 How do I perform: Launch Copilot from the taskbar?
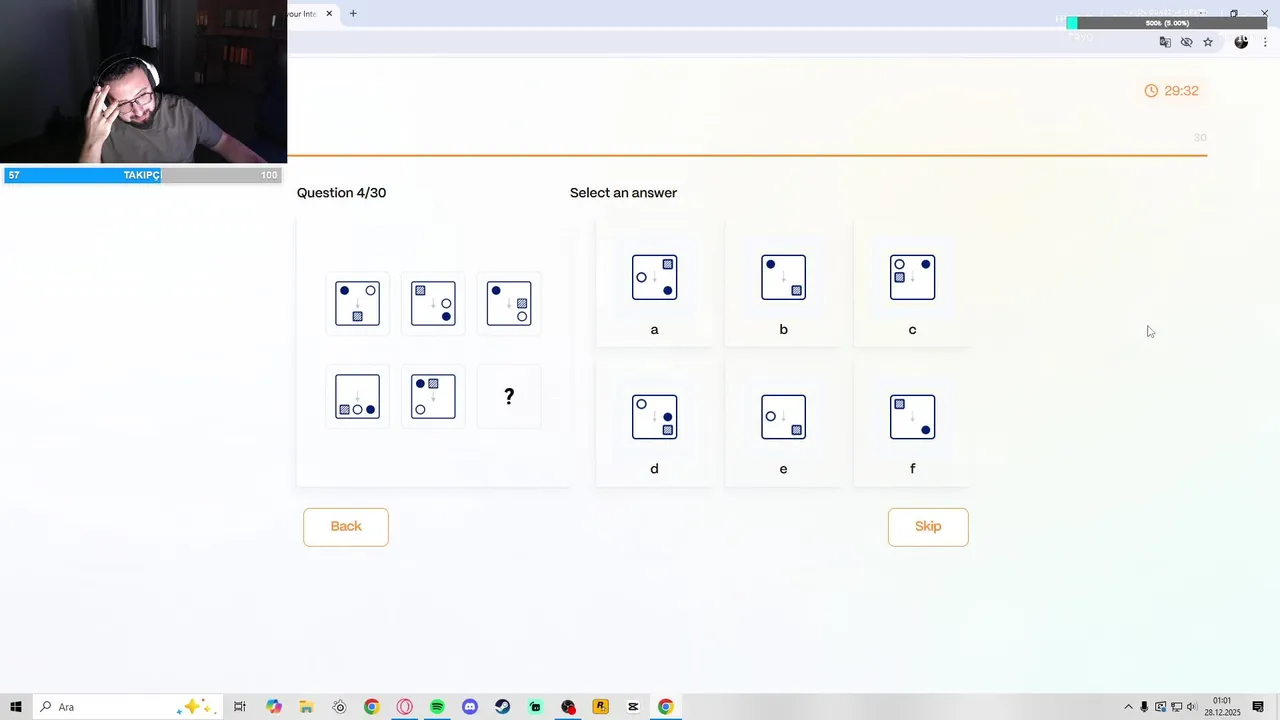[274, 707]
